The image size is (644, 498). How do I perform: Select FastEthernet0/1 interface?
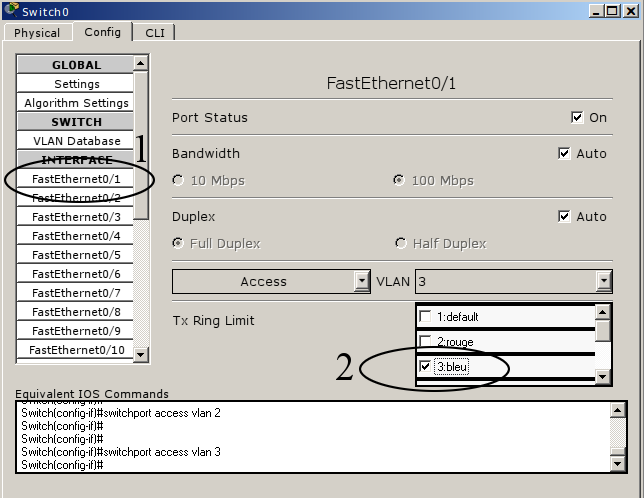77,179
